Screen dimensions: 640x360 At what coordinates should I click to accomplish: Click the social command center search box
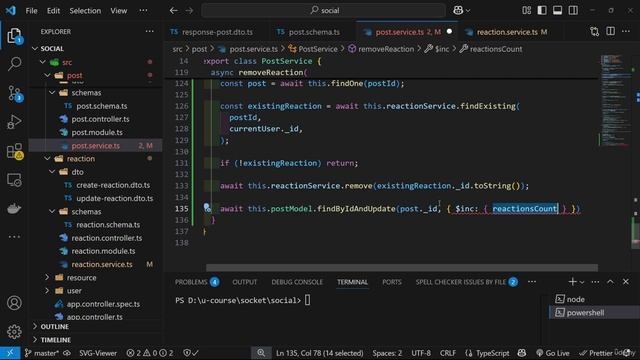click(x=324, y=11)
